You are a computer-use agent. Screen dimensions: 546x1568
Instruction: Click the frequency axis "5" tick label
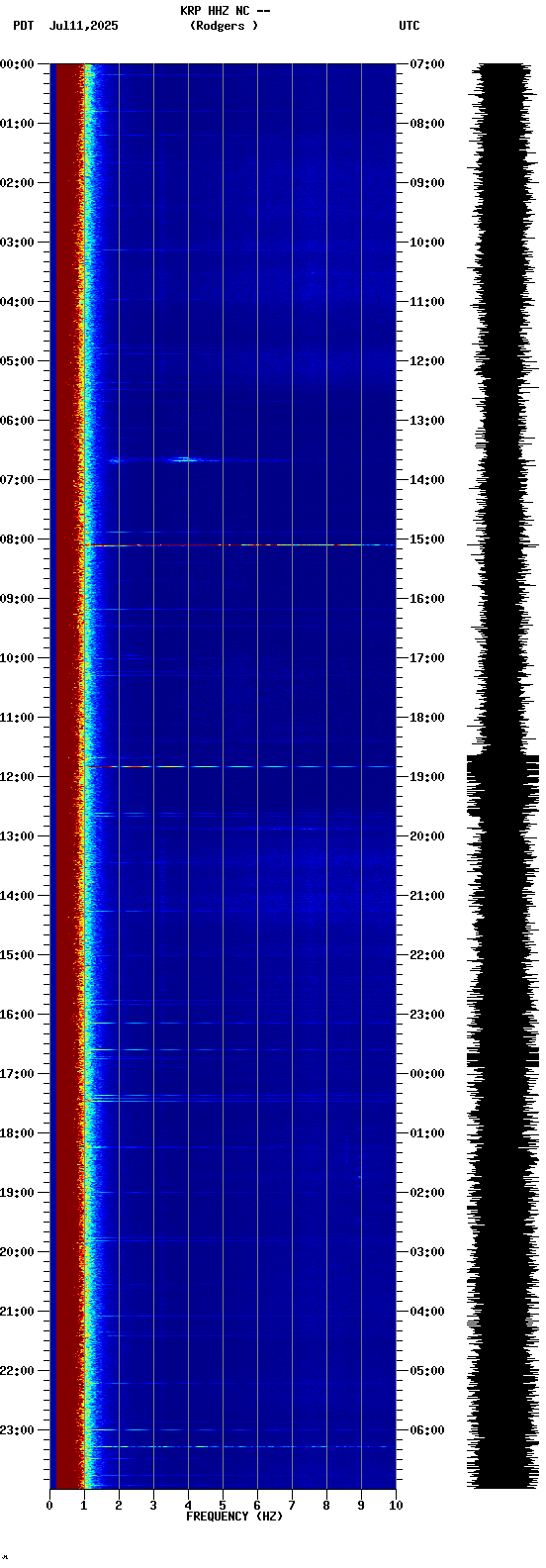[223, 1506]
